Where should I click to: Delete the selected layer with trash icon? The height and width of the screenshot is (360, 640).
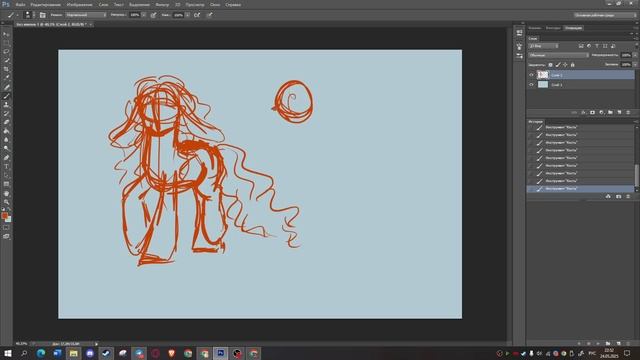628,112
